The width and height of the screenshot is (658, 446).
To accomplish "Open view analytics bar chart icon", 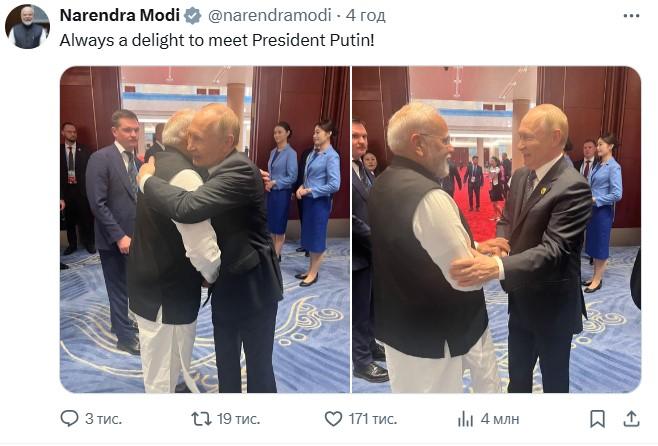I will [465, 419].
